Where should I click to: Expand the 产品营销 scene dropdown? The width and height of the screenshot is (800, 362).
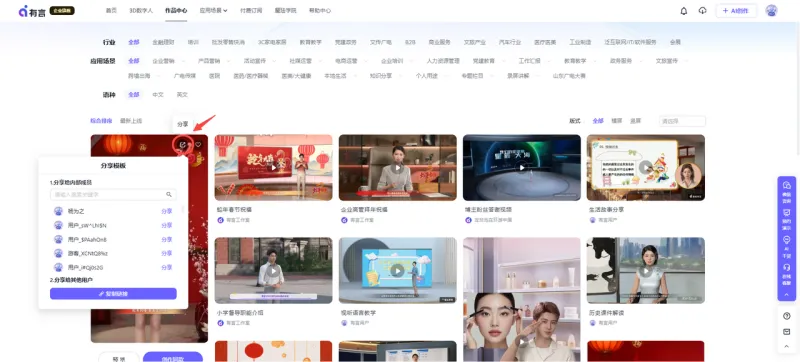tap(228, 61)
